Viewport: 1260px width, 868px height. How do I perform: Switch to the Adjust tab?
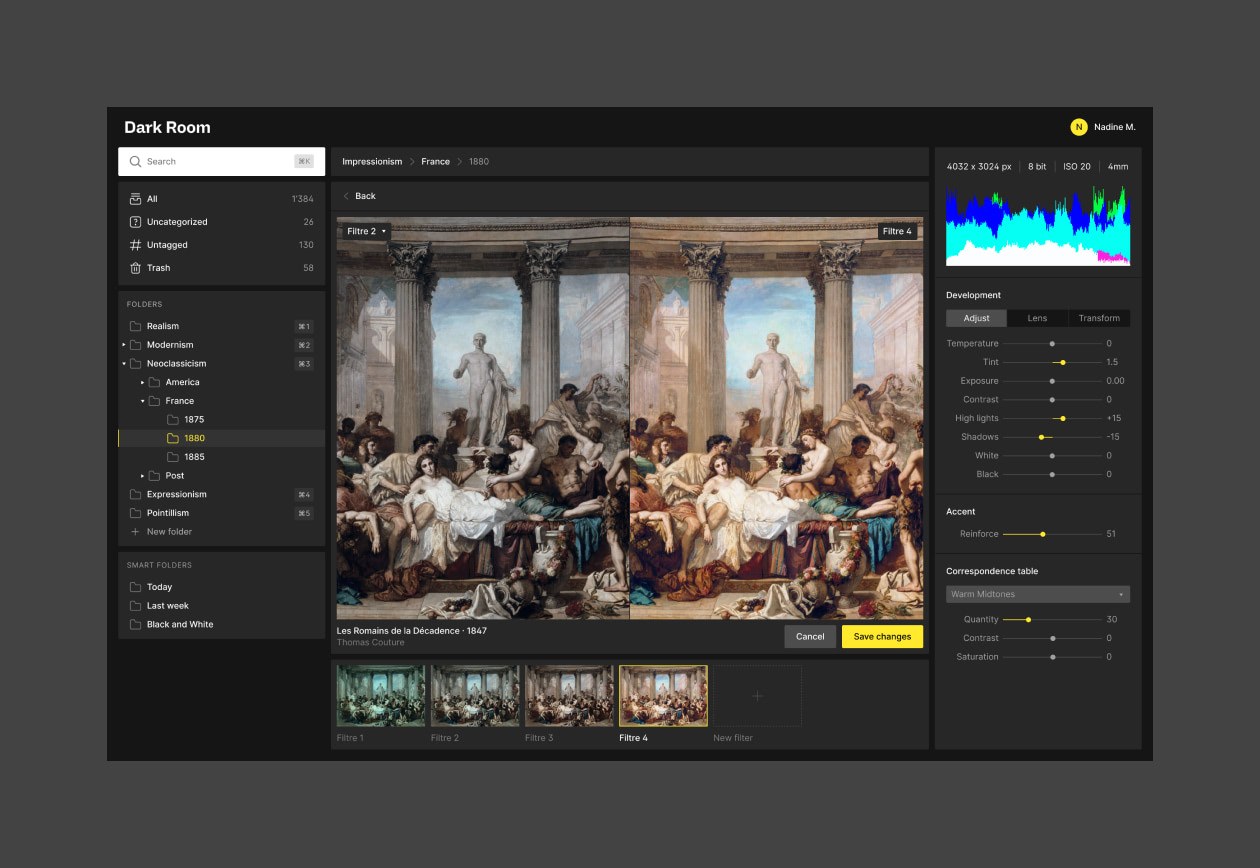point(977,318)
